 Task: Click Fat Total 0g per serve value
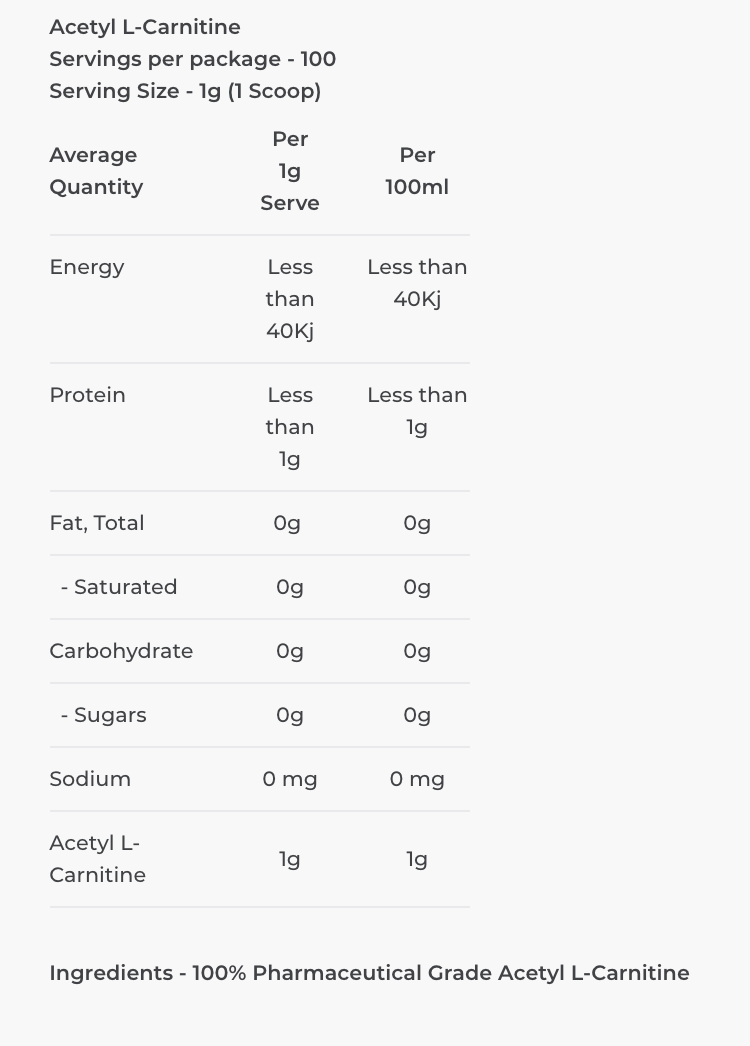click(287, 523)
